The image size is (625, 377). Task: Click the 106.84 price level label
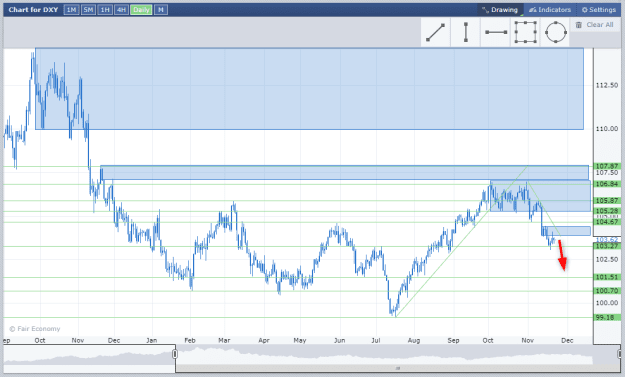coord(607,184)
